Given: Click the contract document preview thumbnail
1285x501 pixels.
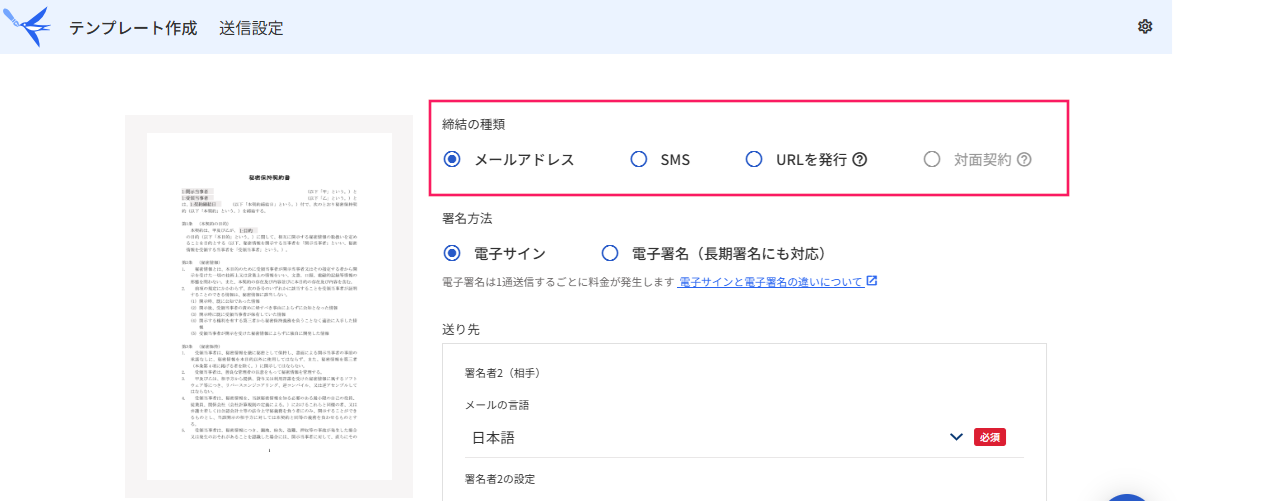Looking at the screenshot, I should pyautogui.click(x=269, y=306).
